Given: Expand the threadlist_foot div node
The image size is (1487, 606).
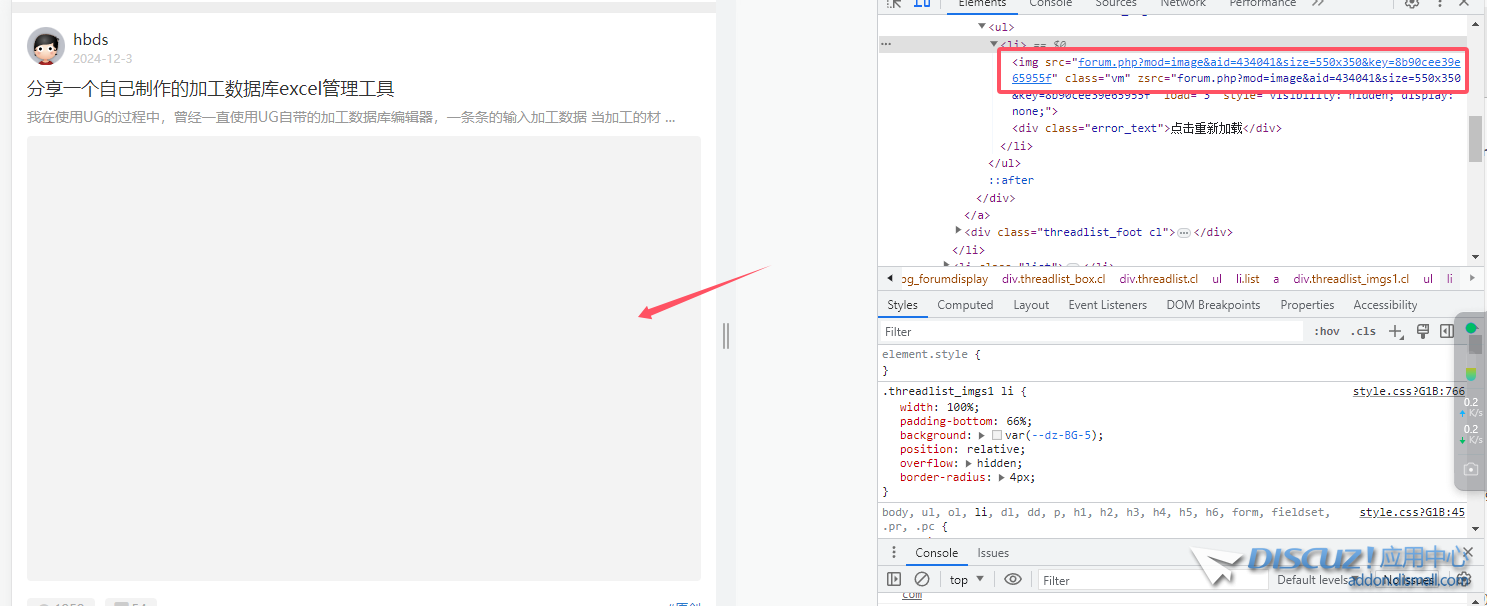Looking at the screenshot, I should tap(959, 231).
